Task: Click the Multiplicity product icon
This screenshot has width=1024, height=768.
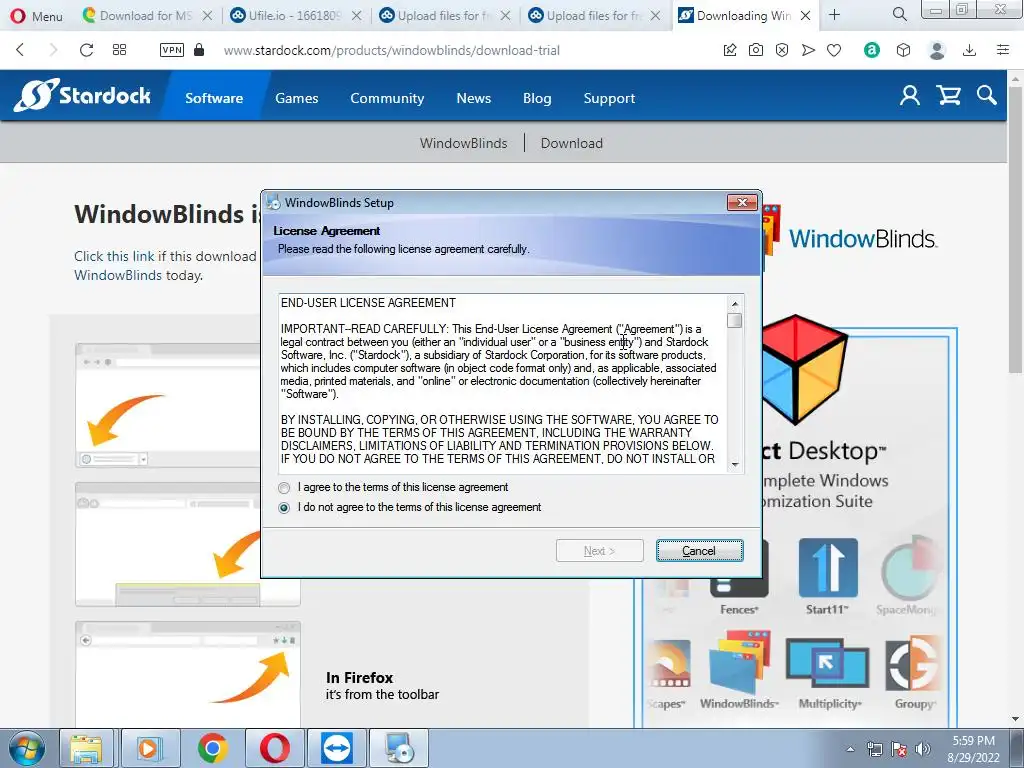Action: [x=827, y=666]
